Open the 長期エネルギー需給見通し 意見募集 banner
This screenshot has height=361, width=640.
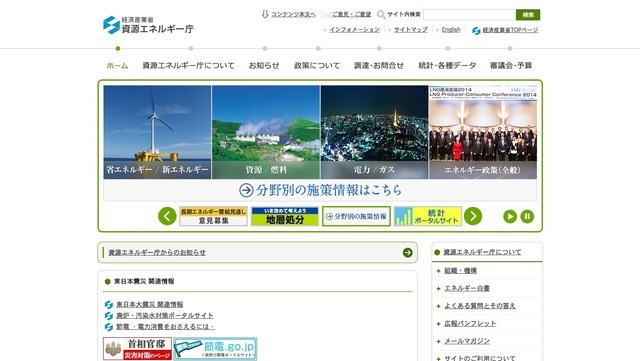pos(213,216)
